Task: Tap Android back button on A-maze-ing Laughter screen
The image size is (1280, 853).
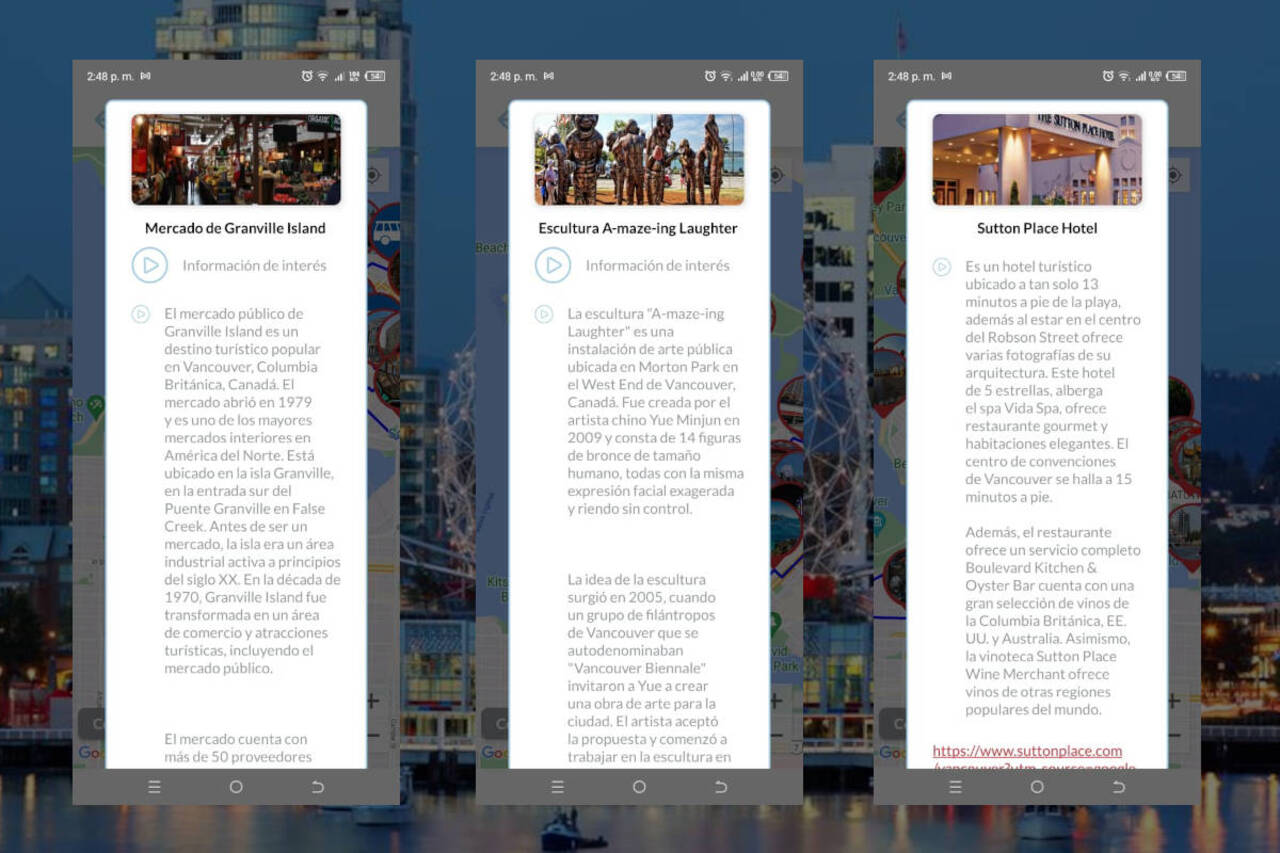Action: pyautogui.click(x=721, y=787)
